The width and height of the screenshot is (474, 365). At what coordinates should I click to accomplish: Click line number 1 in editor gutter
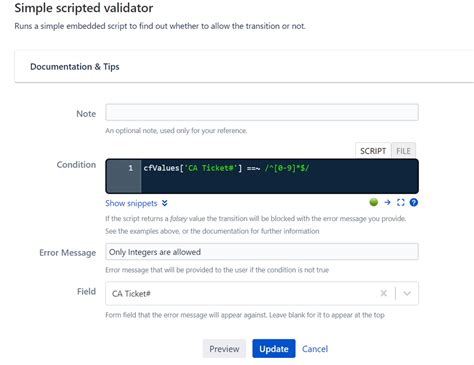click(x=130, y=168)
